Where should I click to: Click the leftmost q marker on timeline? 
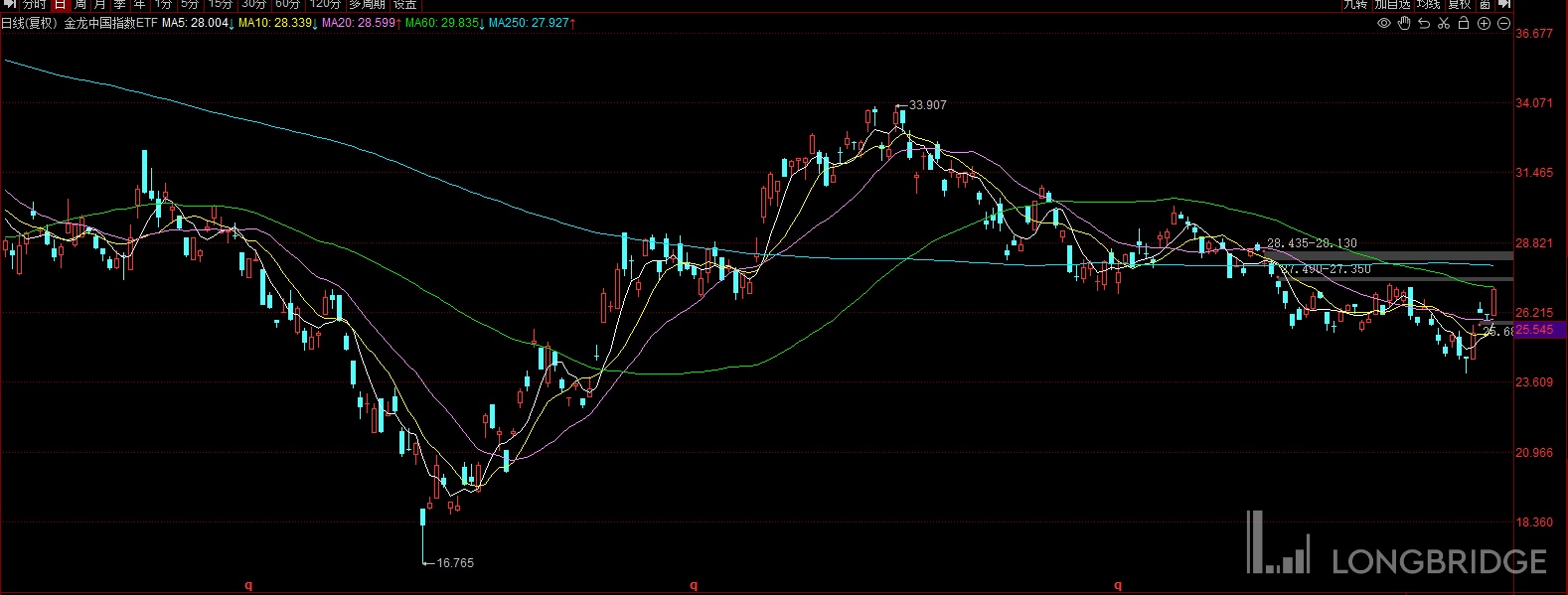248,586
